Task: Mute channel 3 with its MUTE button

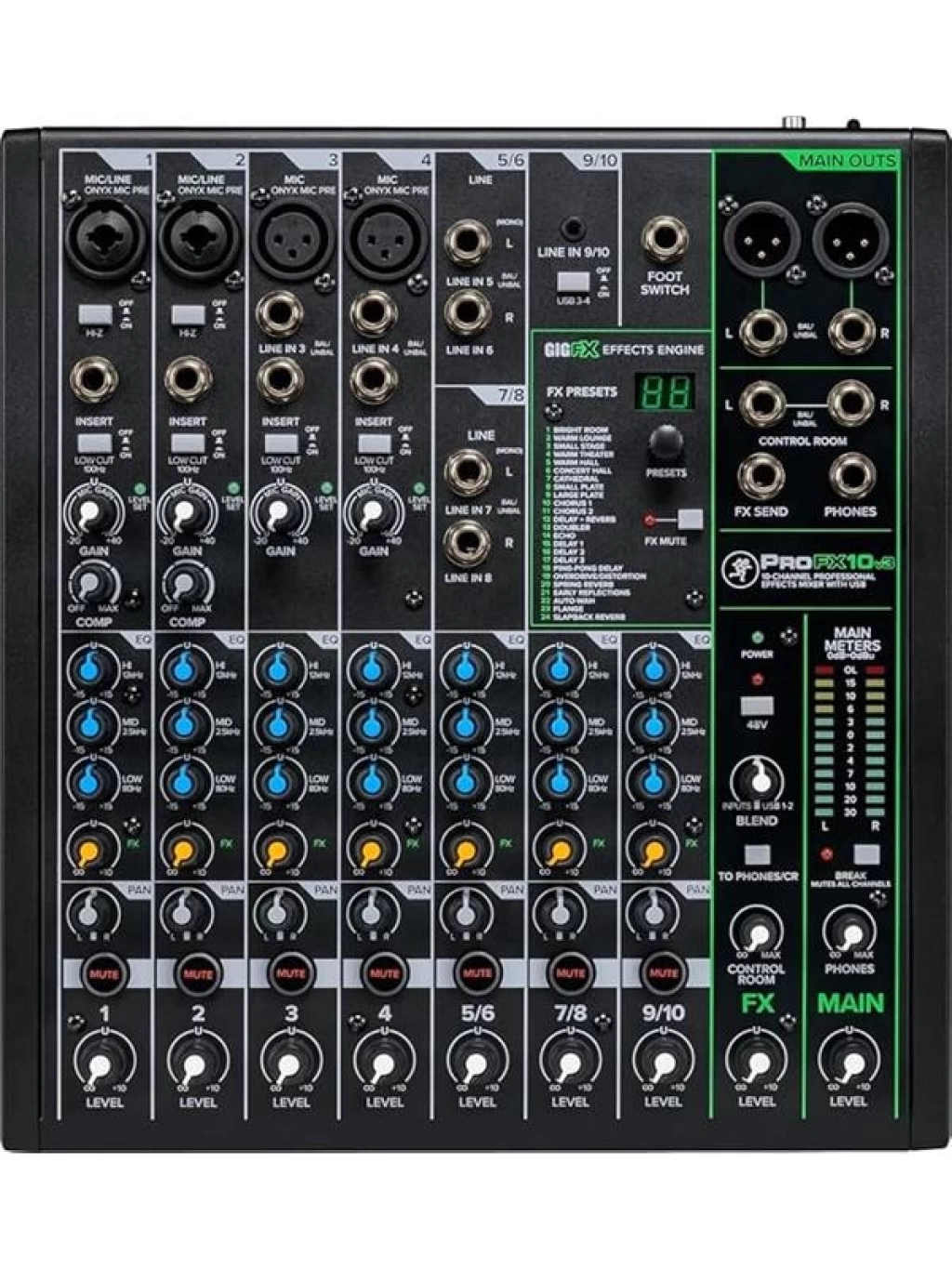Action: pyautogui.click(x=290, y=973)
